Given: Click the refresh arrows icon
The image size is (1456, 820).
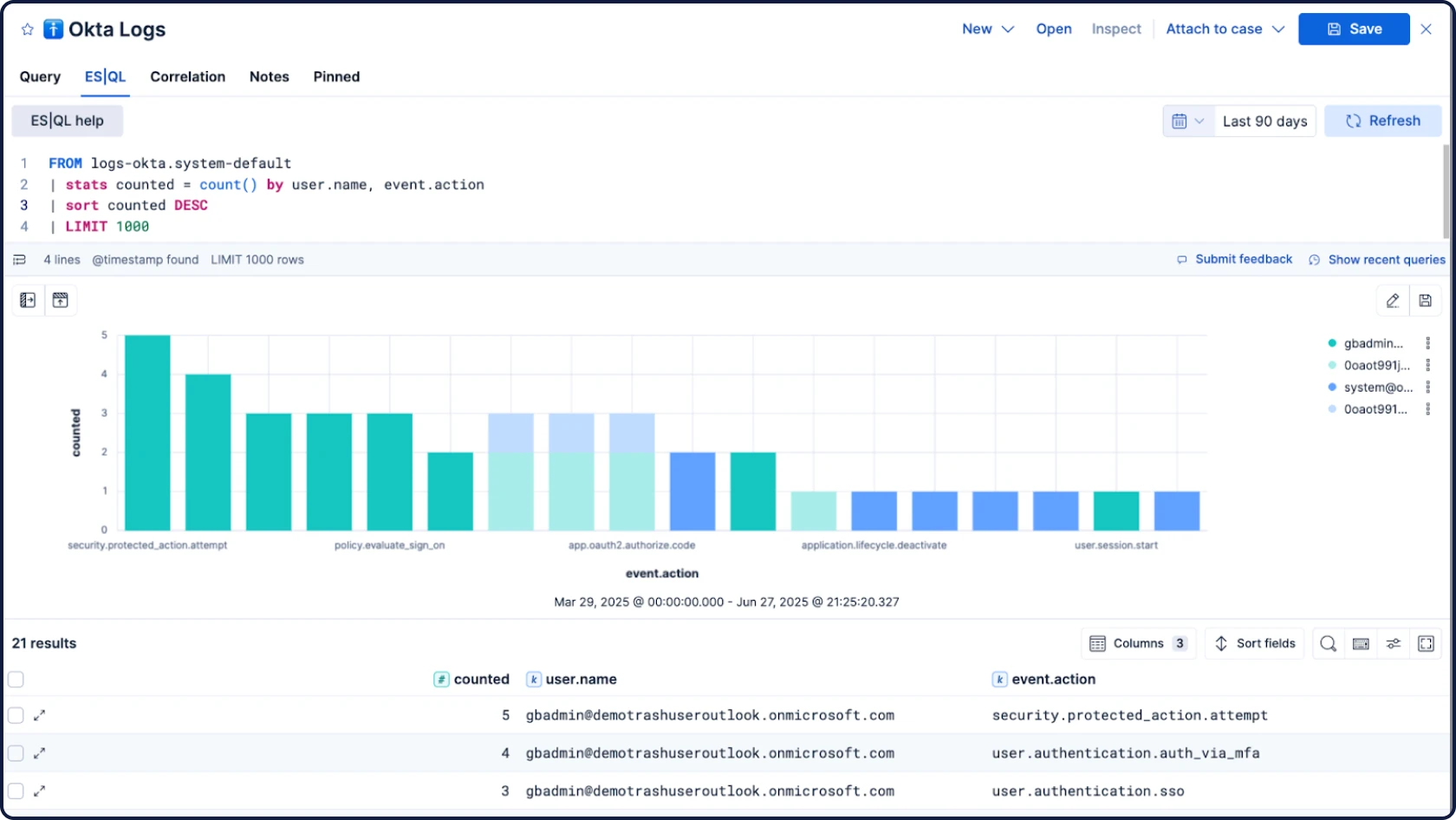Looking at the screenshot, I should [x=1353, y=121].
